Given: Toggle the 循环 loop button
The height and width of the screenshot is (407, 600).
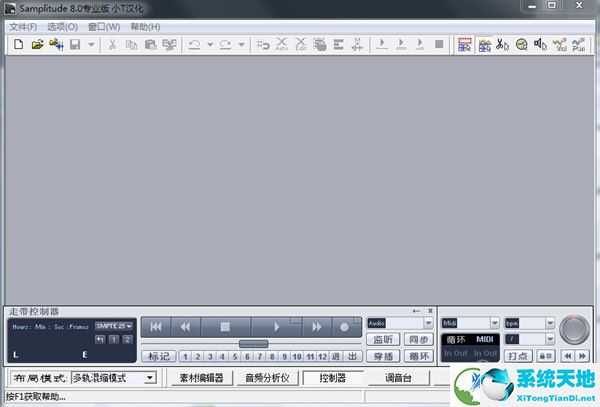Looking at the screenshot, I should pyautogui.click(x=419, y=357).
